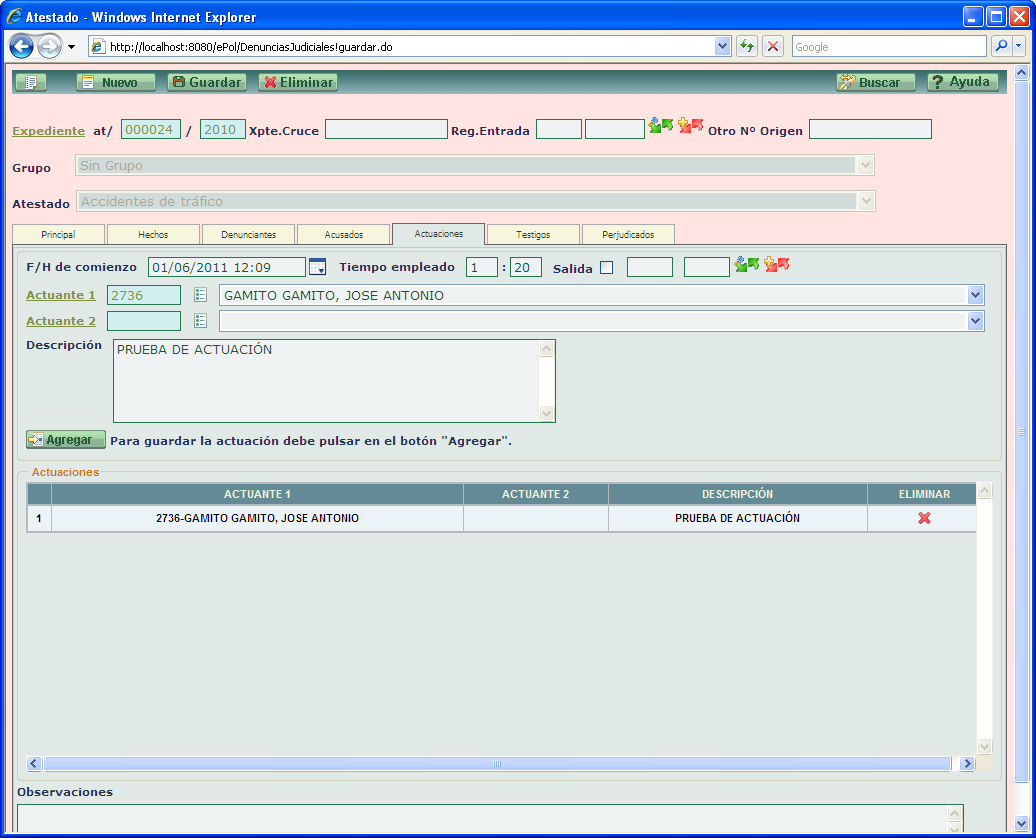Click the lookup icon beside Actuante 1 code
The image size is (1036, 838).
click(x=200, y=295)
